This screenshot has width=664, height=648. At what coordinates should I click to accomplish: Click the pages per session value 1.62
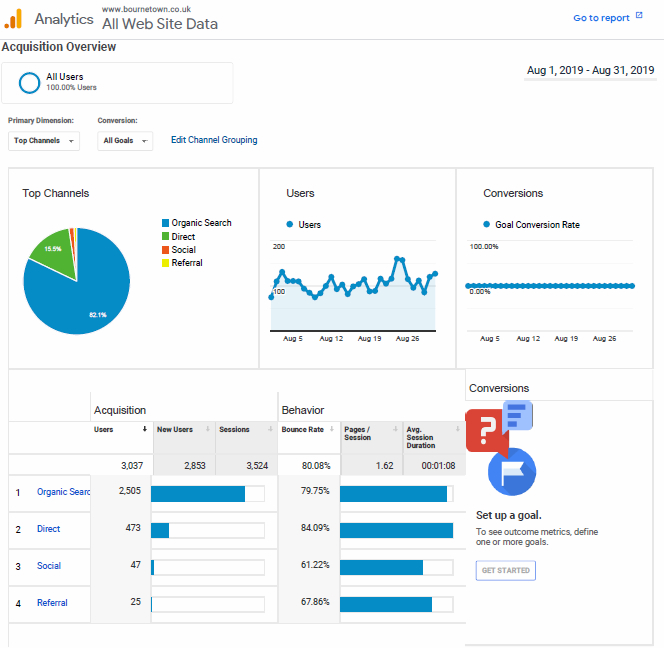point(385,466)
